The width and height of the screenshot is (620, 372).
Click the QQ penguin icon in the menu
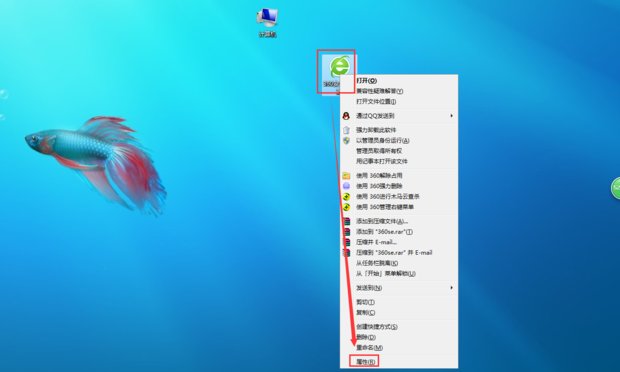346,116
